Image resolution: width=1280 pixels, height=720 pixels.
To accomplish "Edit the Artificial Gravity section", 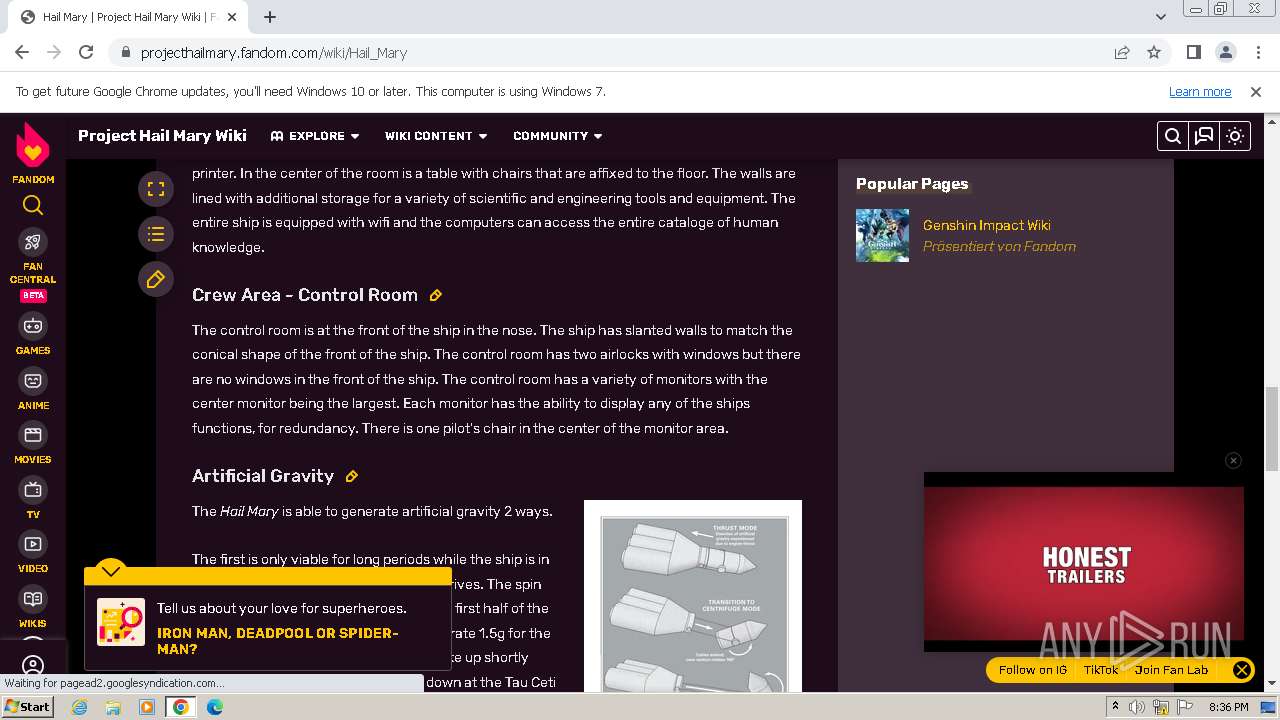I will click(x=351, y=476).
